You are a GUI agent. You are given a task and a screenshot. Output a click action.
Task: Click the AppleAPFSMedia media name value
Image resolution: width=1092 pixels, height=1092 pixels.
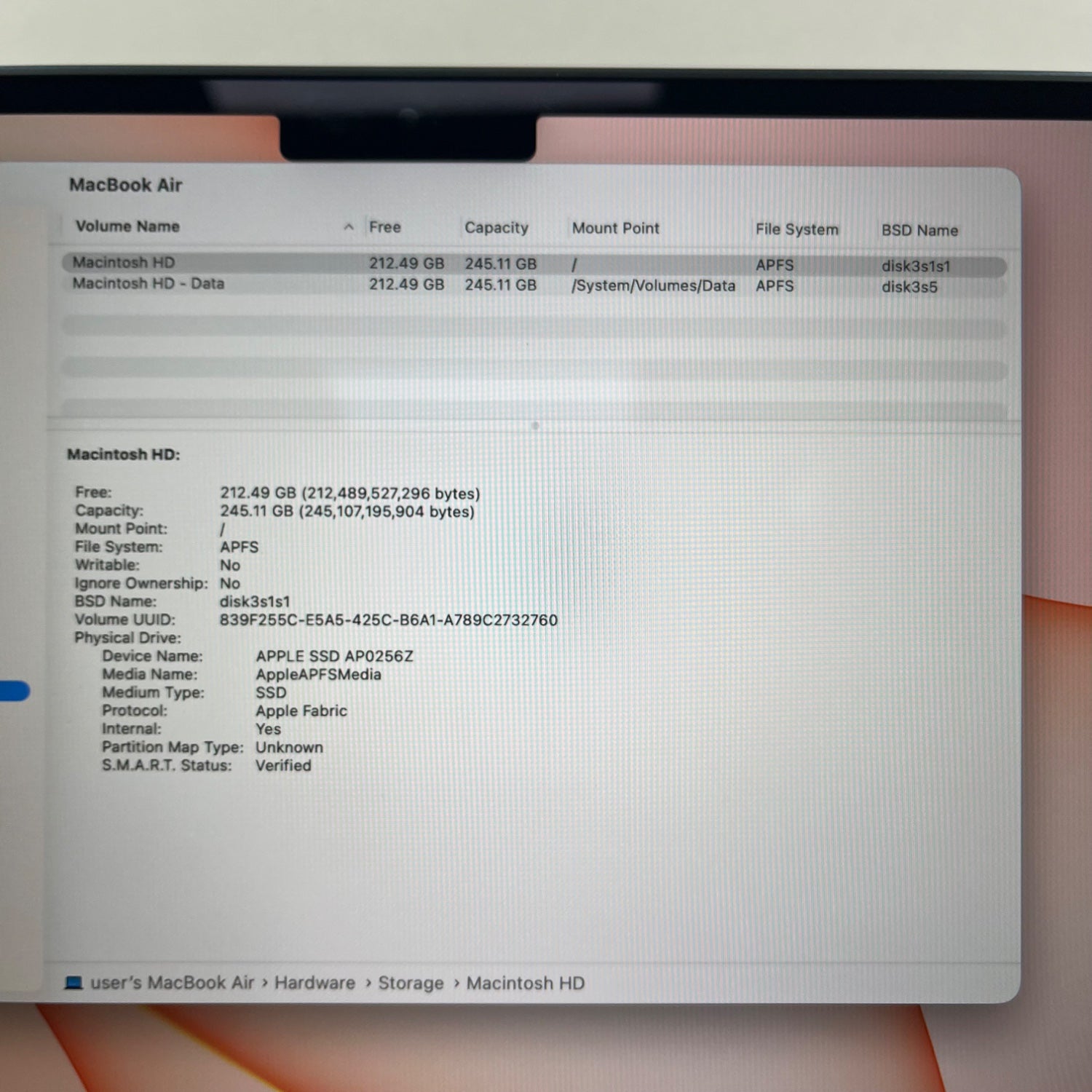coord(318,675)
